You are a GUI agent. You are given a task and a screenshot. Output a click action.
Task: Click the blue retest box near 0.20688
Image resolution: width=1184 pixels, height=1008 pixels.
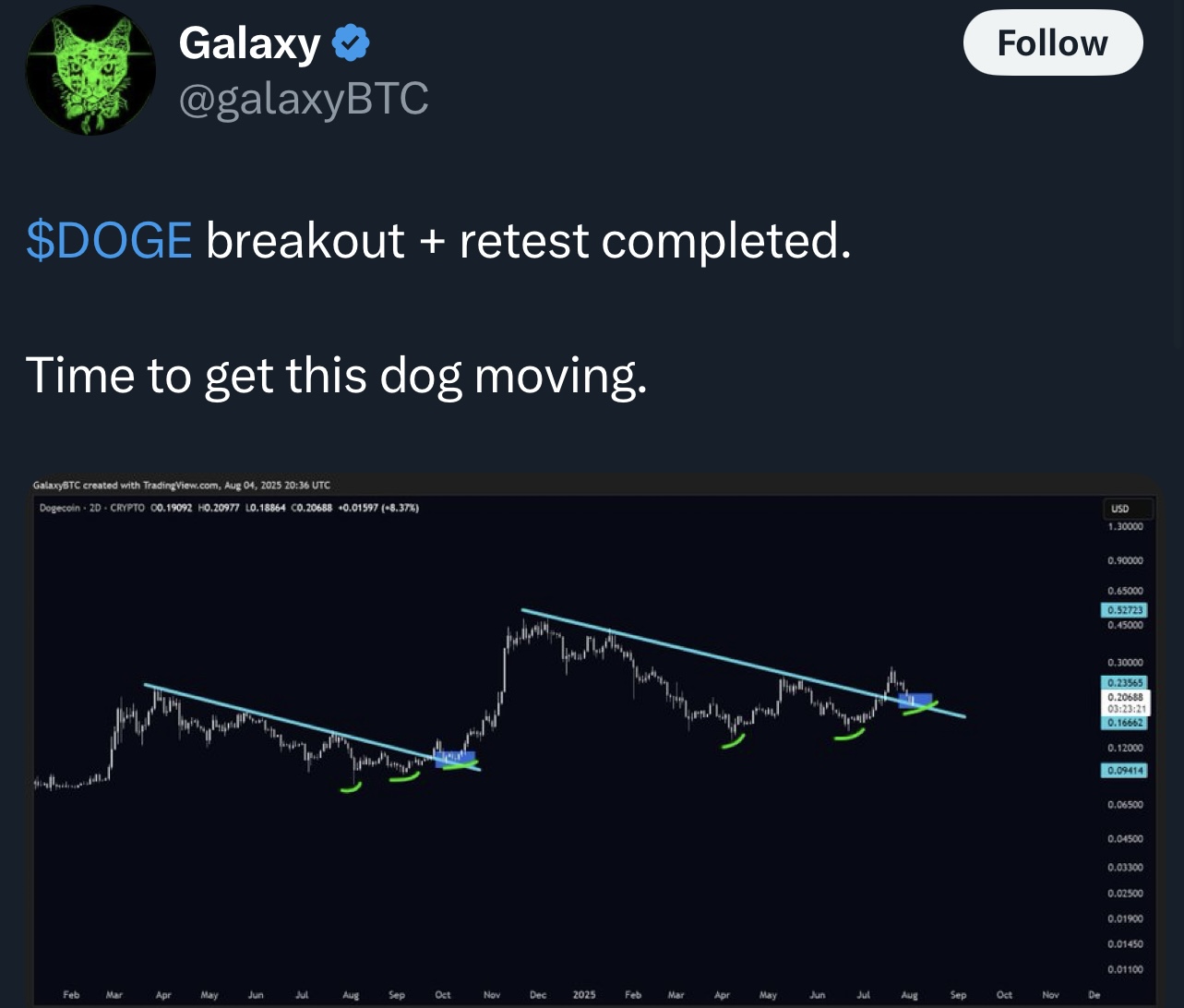pos(915,701)
